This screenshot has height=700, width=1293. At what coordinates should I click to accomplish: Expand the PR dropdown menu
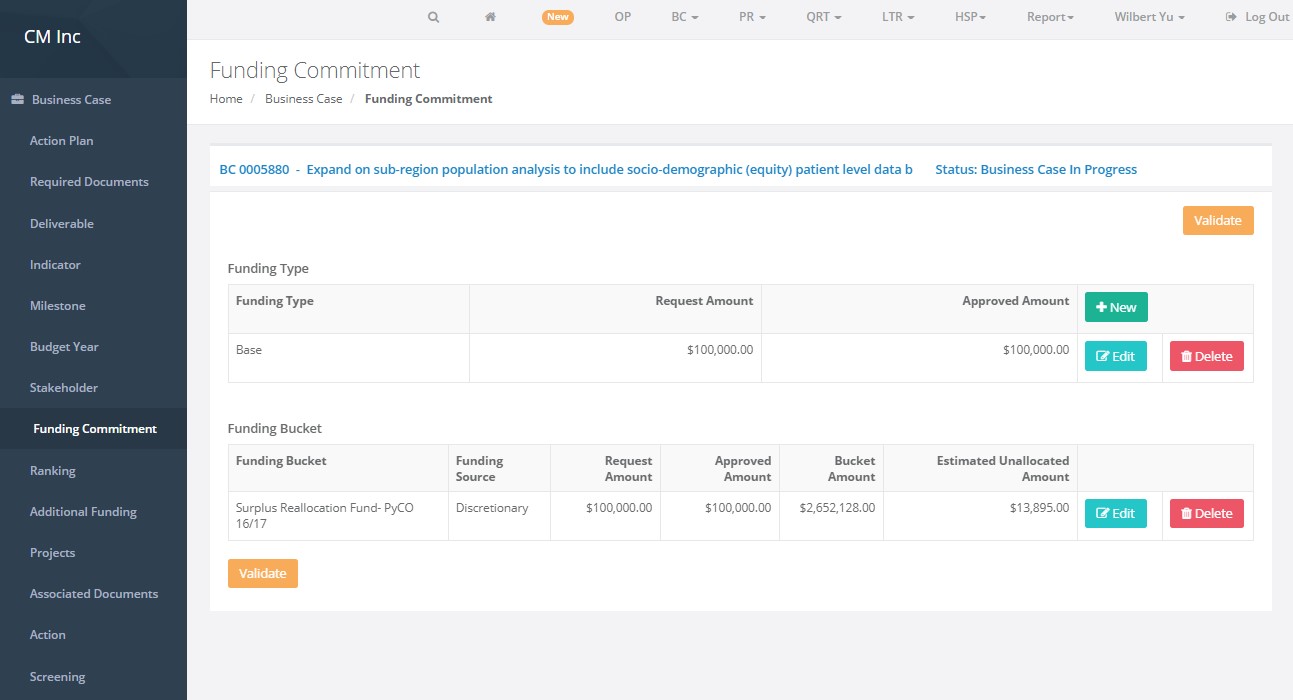pyautogui.click(x=752, y=17)
